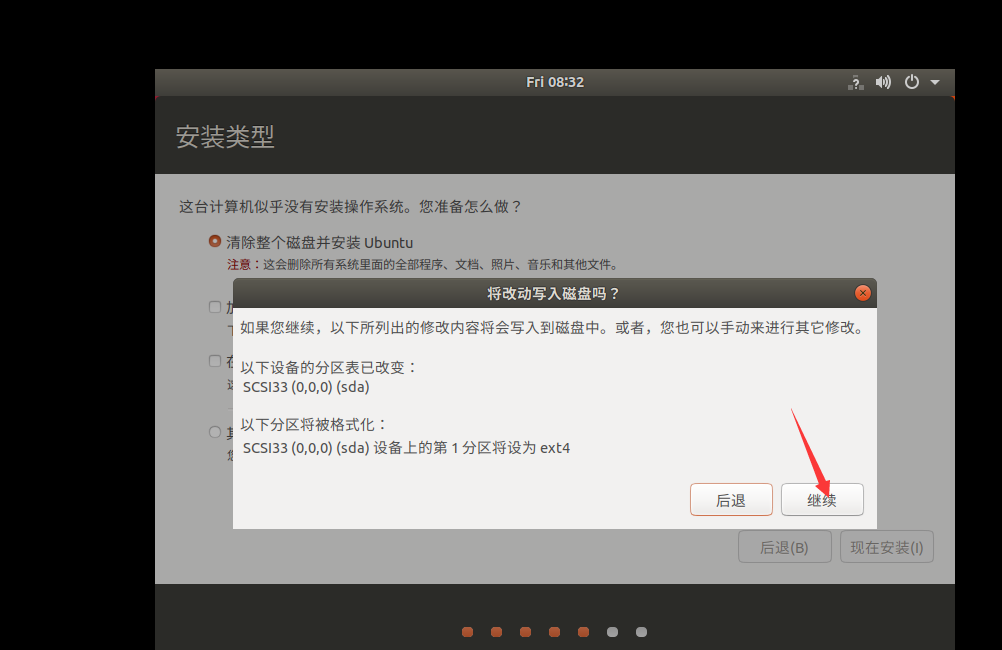
Task: Click the 继续 button in the dialog
Action: pyautogui.click(x=822, y=500)
